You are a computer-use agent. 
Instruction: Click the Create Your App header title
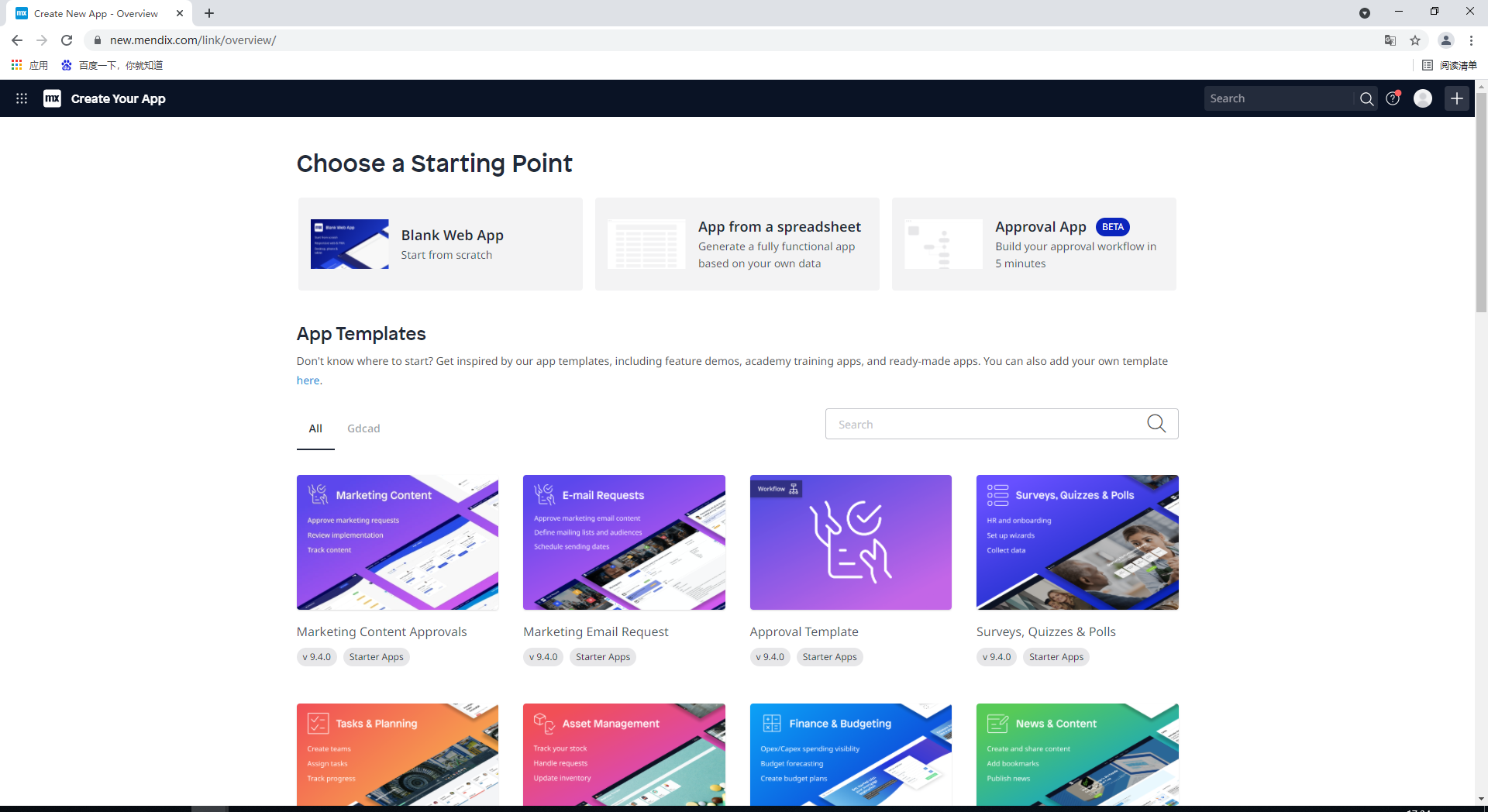tap(118, 98)
